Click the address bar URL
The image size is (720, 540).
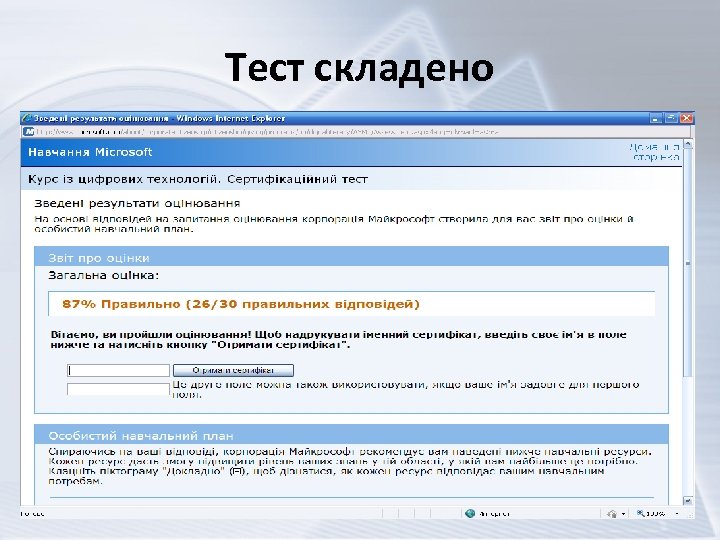267,132
